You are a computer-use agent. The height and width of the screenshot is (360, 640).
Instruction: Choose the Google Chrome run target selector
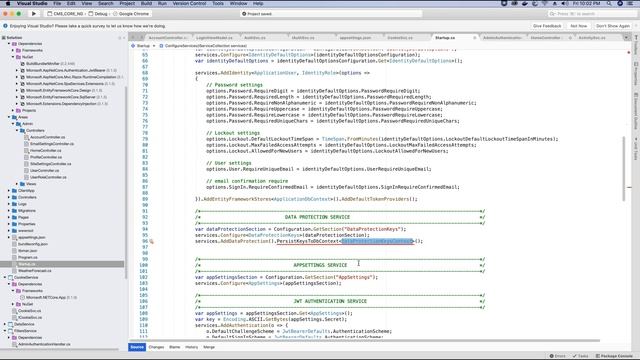tap(131, 13)
